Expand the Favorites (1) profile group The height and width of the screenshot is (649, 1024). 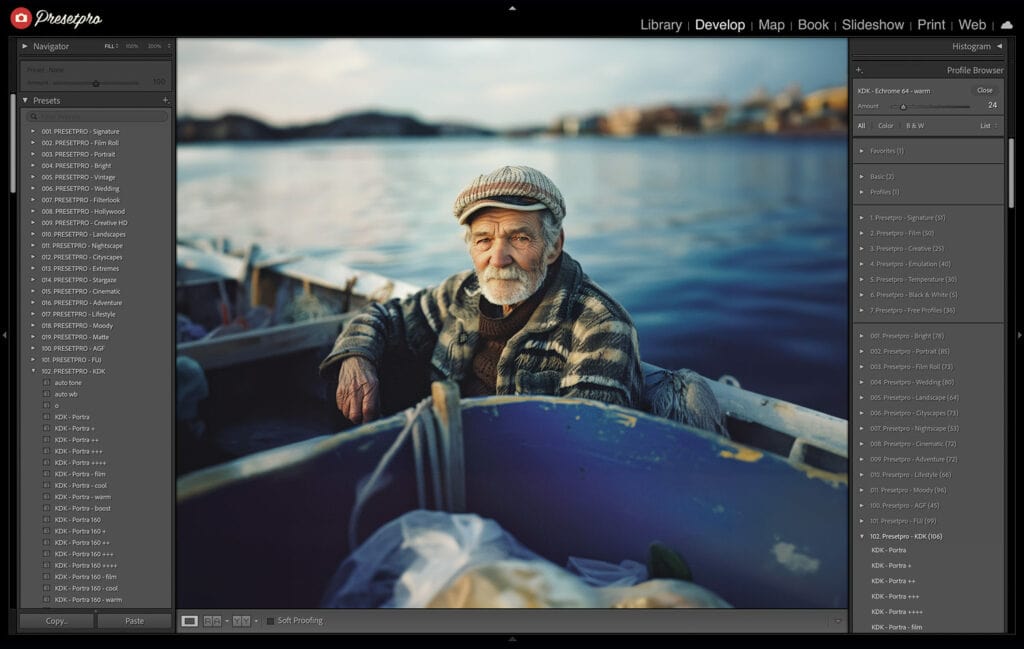pyautogui.click(x=862, y=151)
